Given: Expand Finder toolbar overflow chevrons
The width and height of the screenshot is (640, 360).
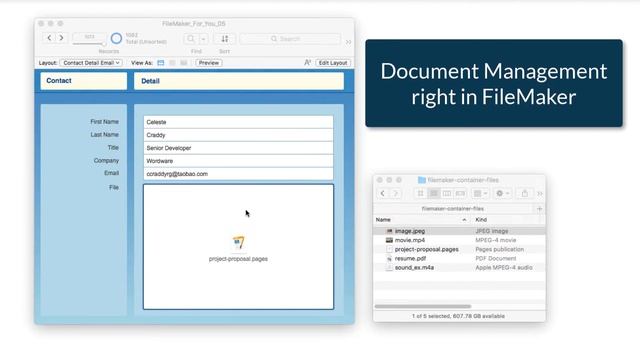Looking at the screenshot, I should pos(540,193).
